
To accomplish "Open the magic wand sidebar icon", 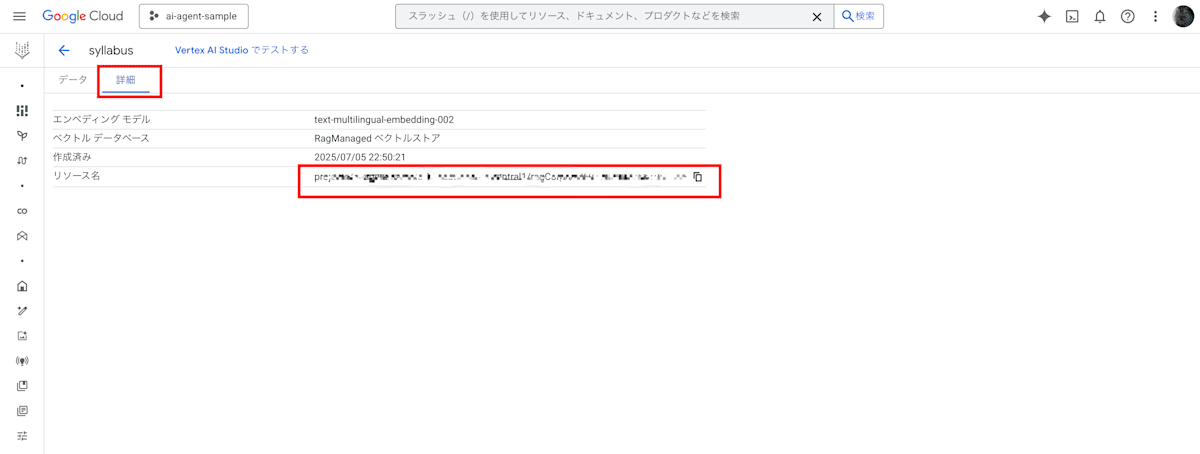I will (x=22, y=311).
